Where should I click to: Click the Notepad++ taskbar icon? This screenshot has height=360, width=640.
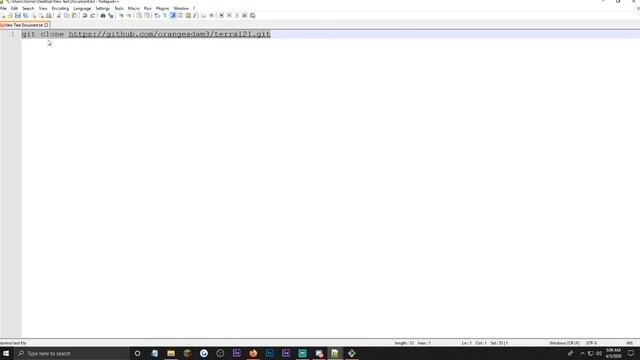click(335, 353)
